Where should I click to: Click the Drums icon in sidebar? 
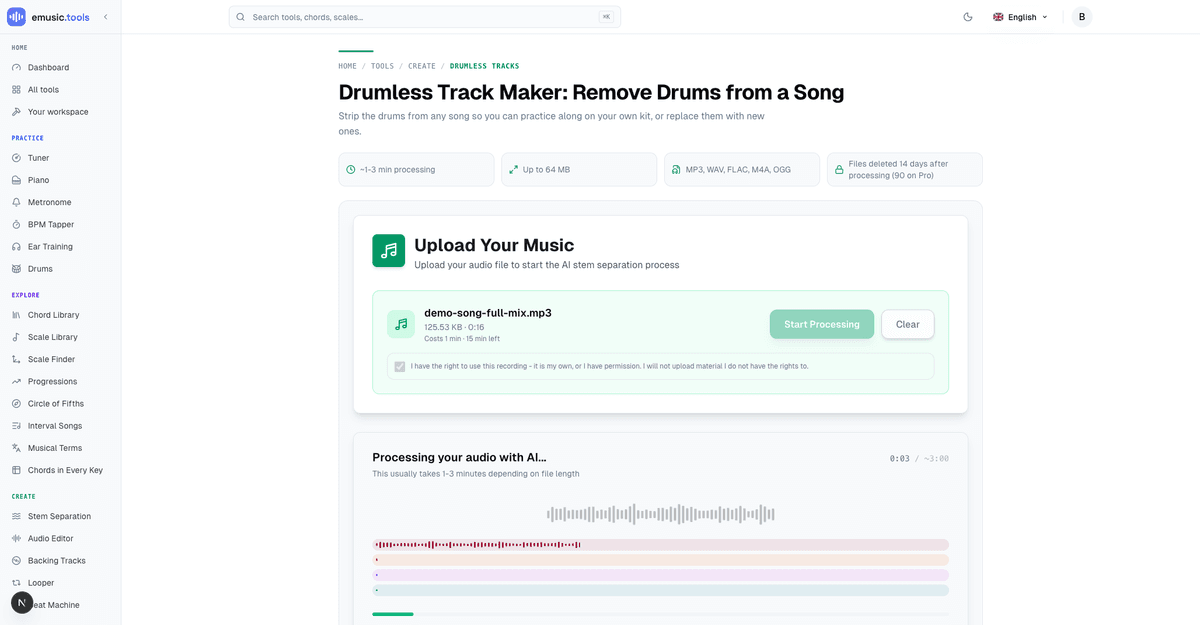point(16,269)
